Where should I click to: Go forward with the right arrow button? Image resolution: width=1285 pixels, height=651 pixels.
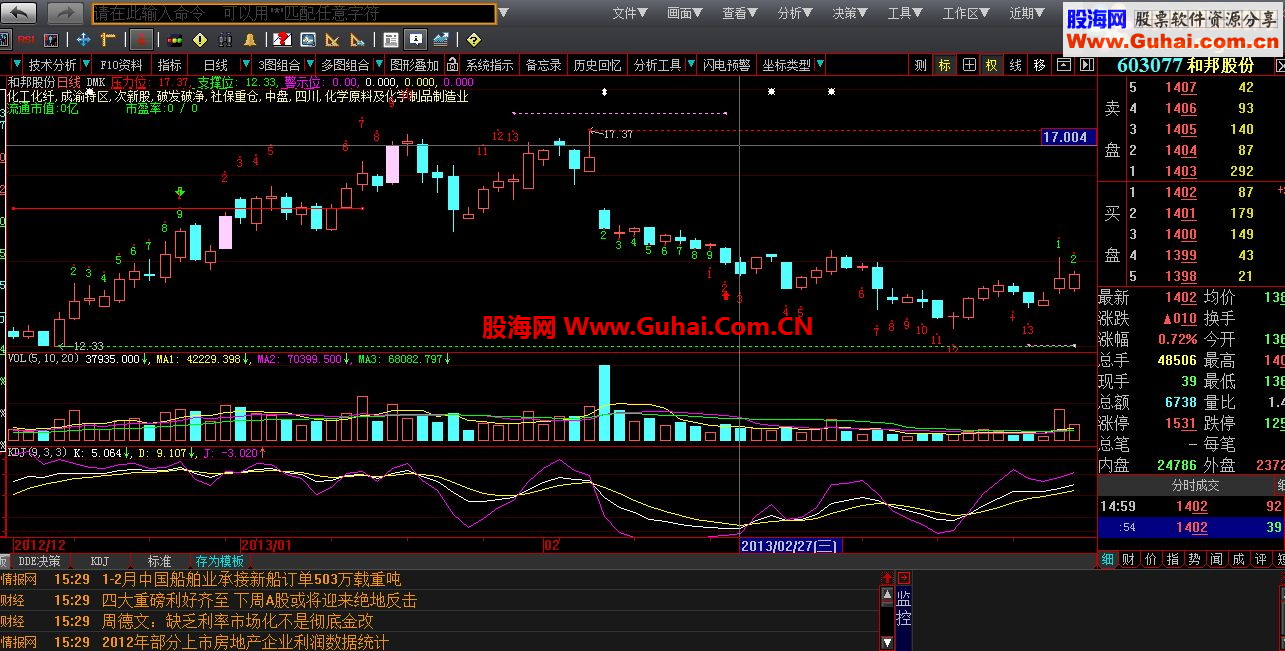(x=65, y=13)
